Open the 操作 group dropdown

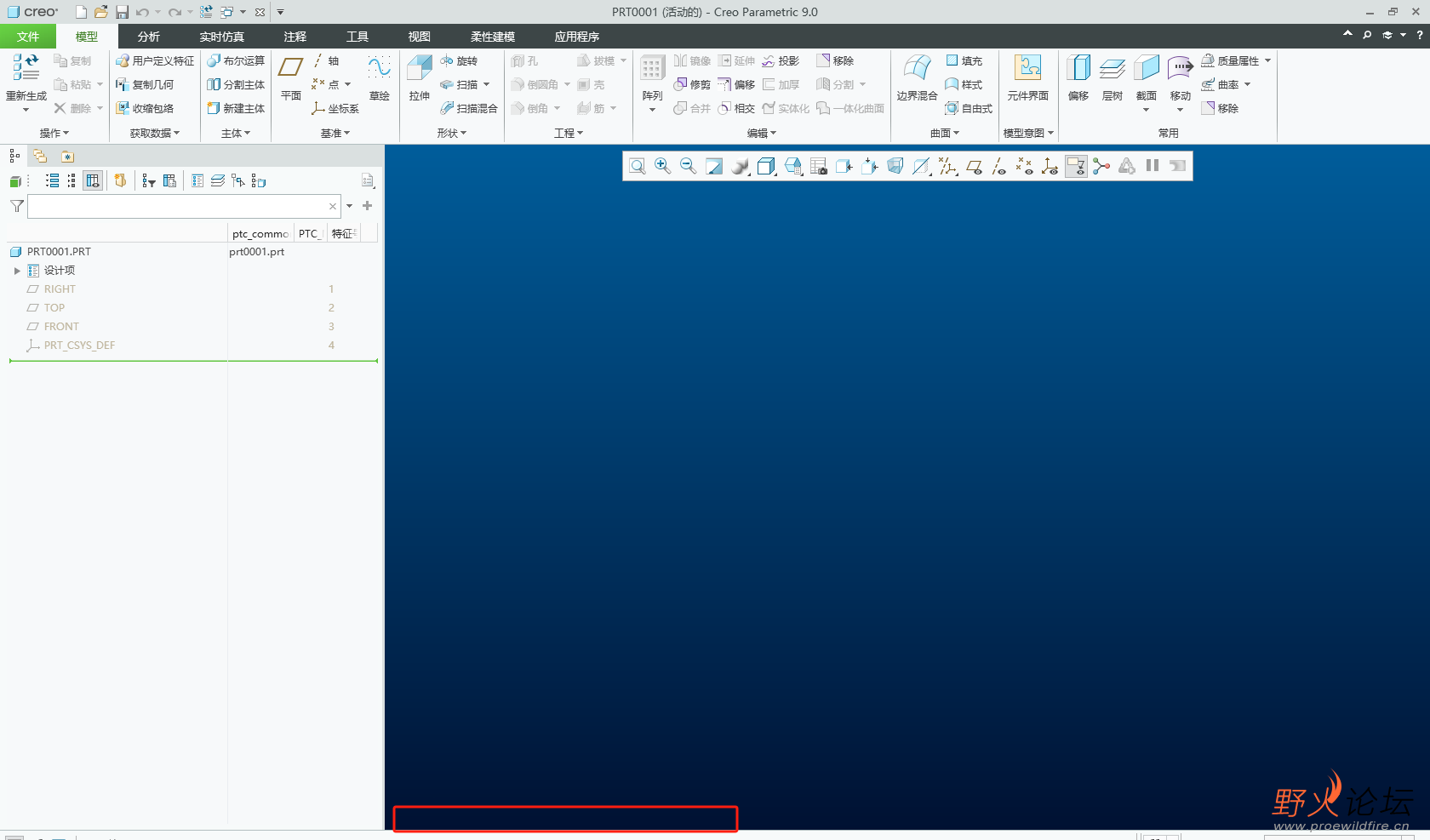click(54, 134)
